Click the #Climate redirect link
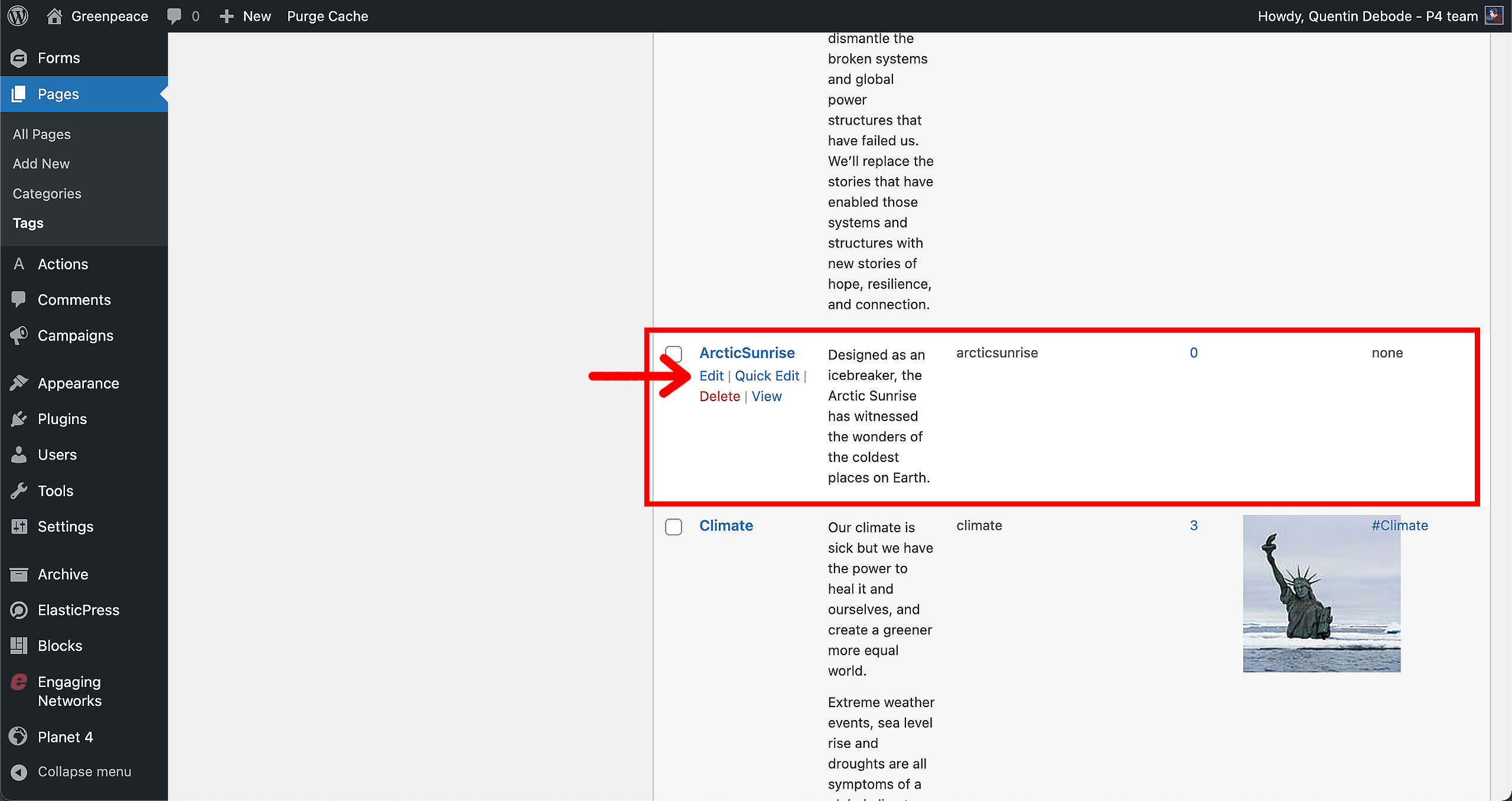 click(x=1399, y=525)
